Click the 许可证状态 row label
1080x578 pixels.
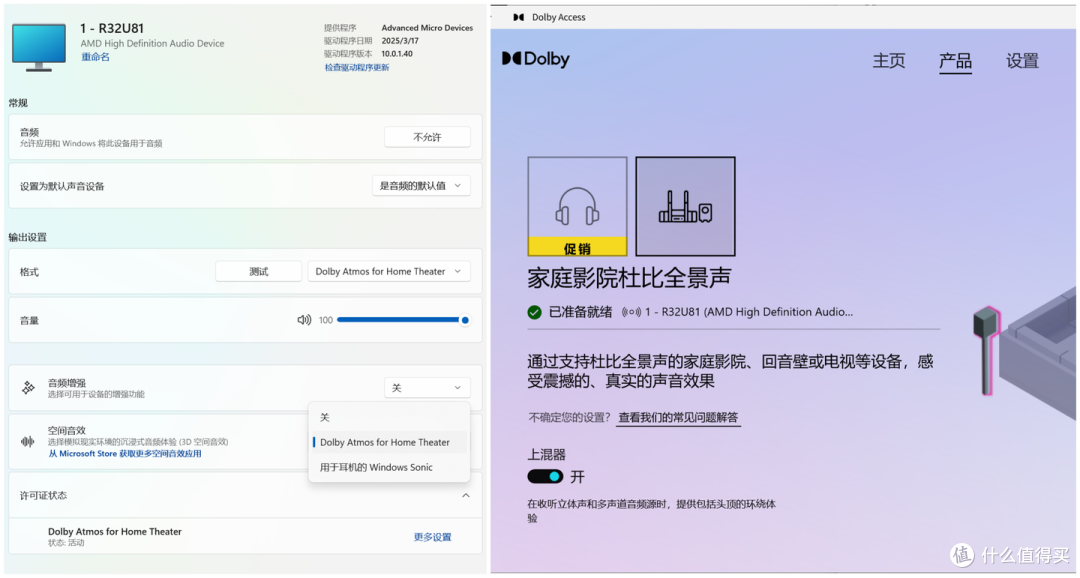click(43, 495)
